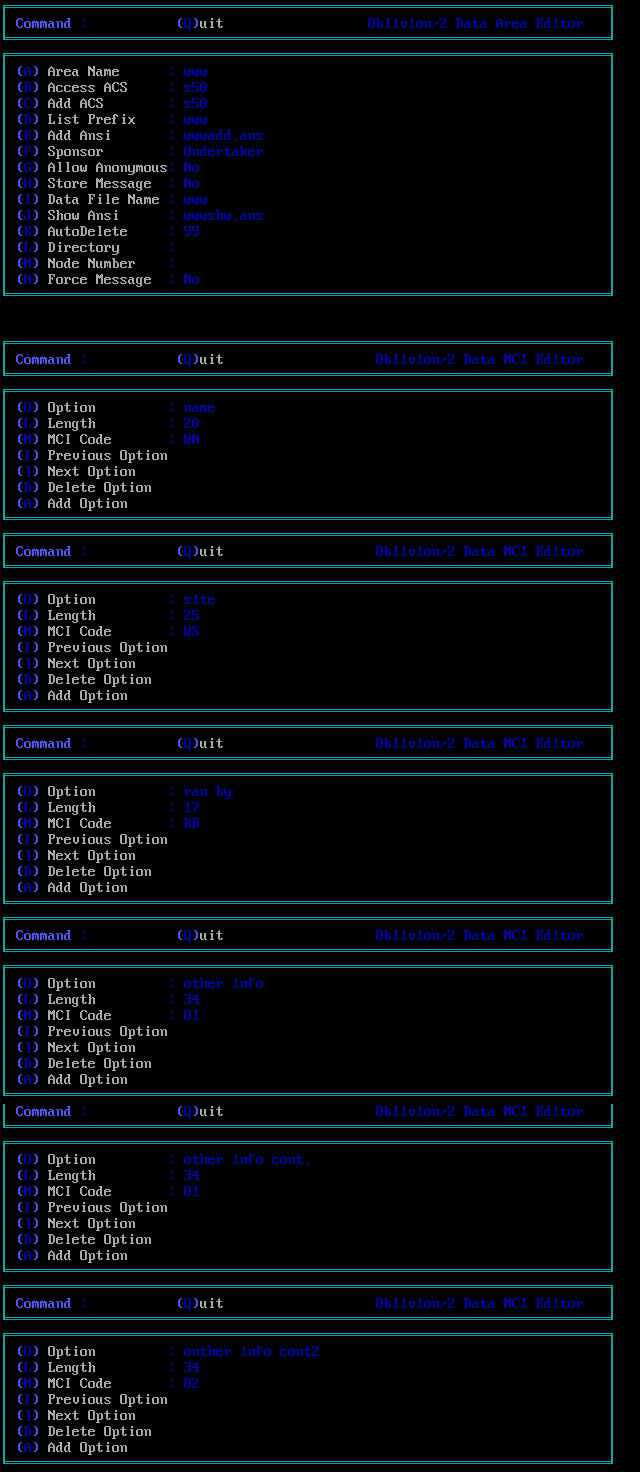The image size is (640, 1472).
Task: Click Add Option in the bottom-most panel
Action: 86,1447
